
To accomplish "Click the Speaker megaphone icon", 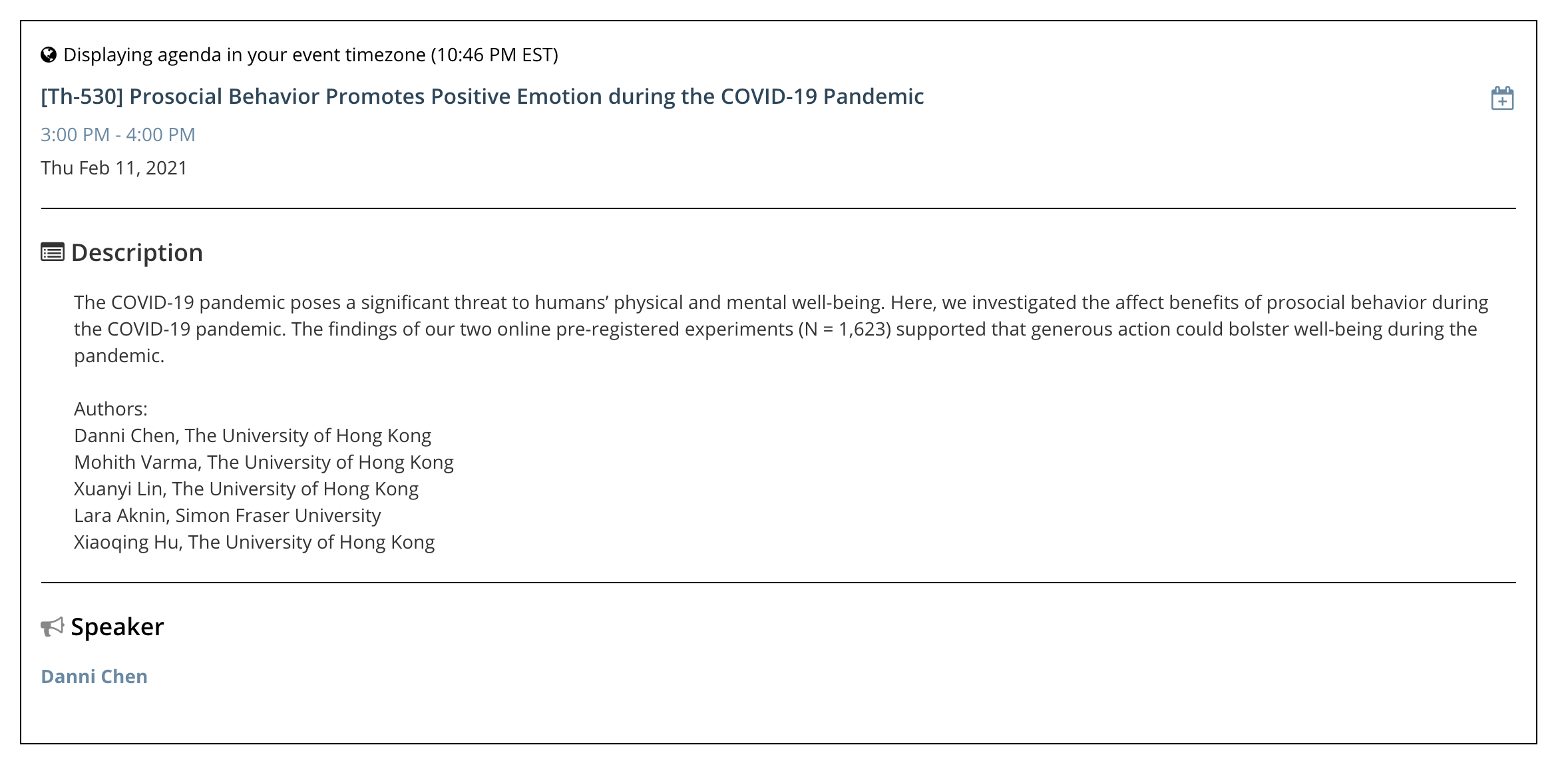I will (53, 627).
